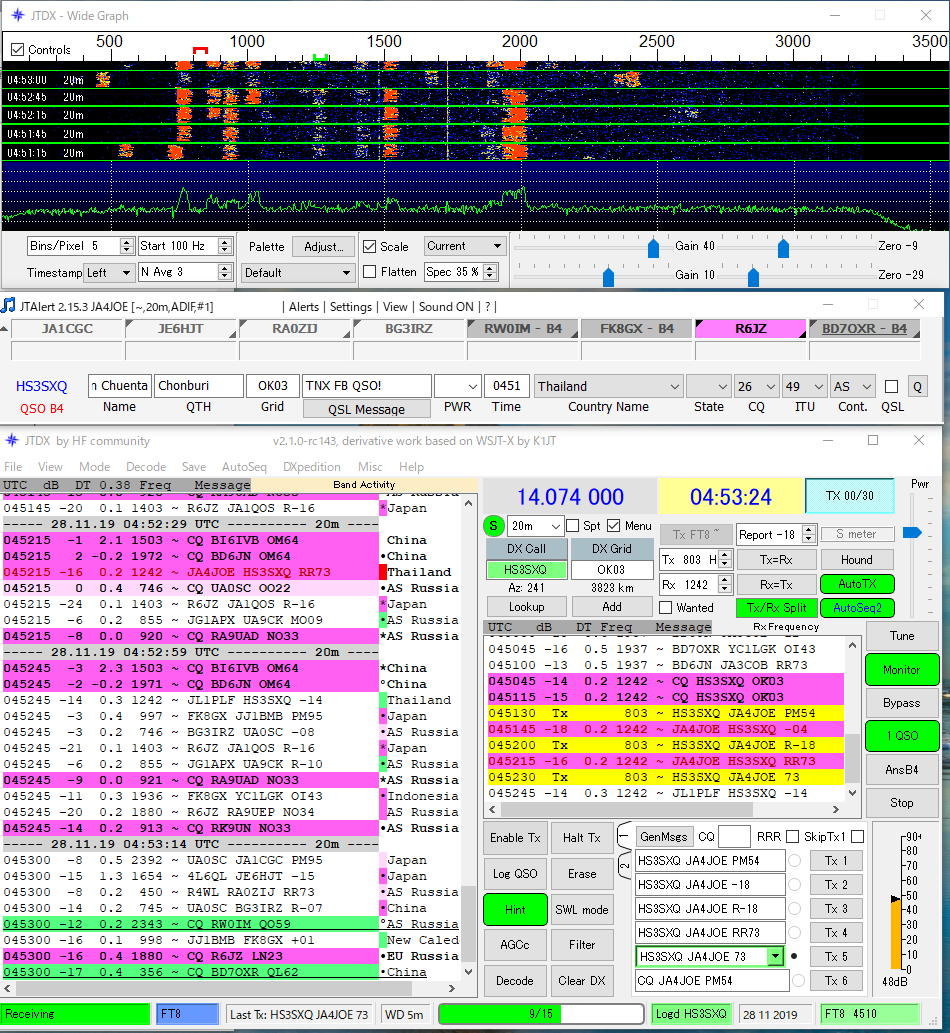
Task: Toggle the AutoTX button
Action: tap(857, 584)
